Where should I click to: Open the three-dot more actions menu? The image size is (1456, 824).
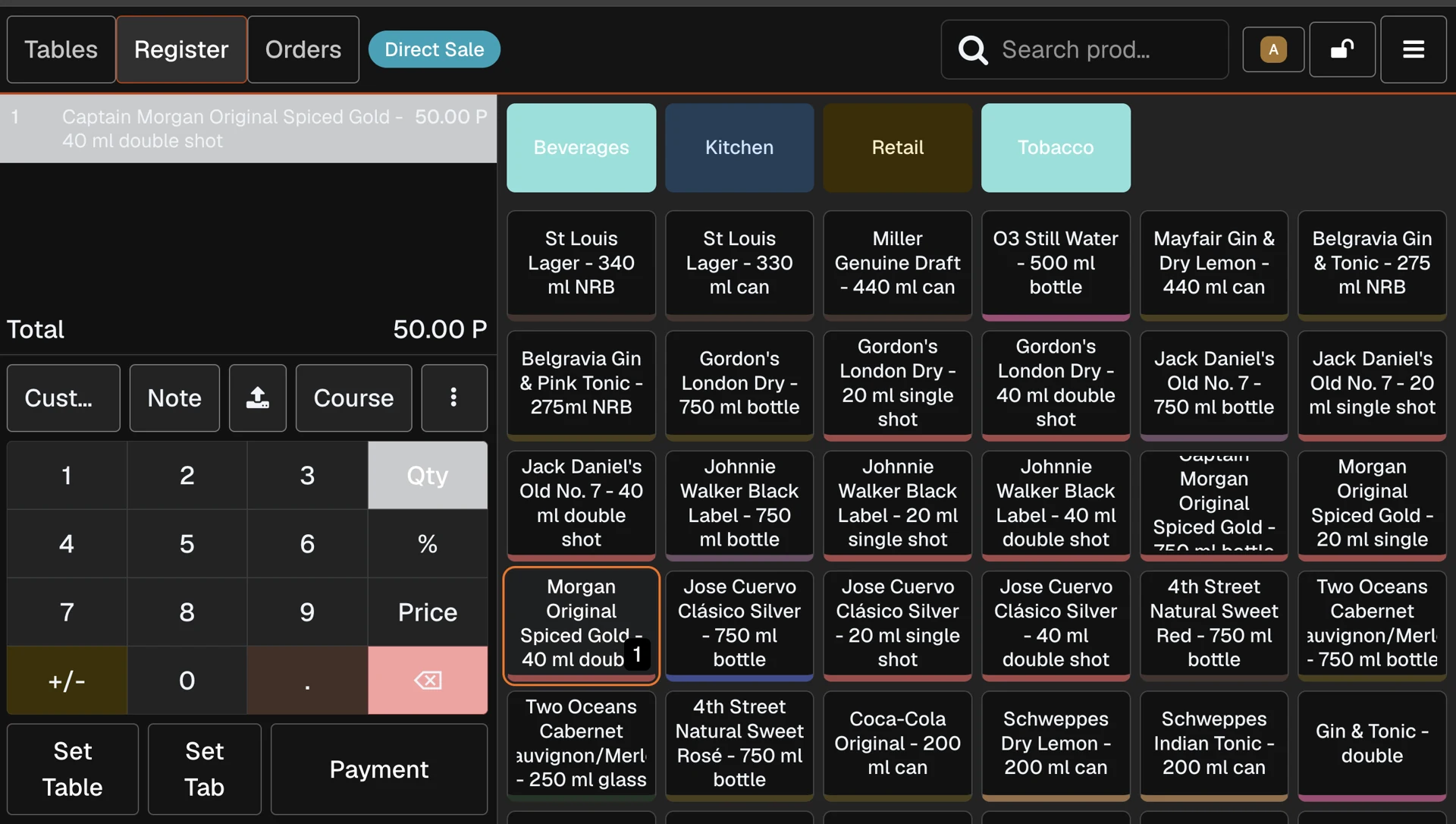453,398
